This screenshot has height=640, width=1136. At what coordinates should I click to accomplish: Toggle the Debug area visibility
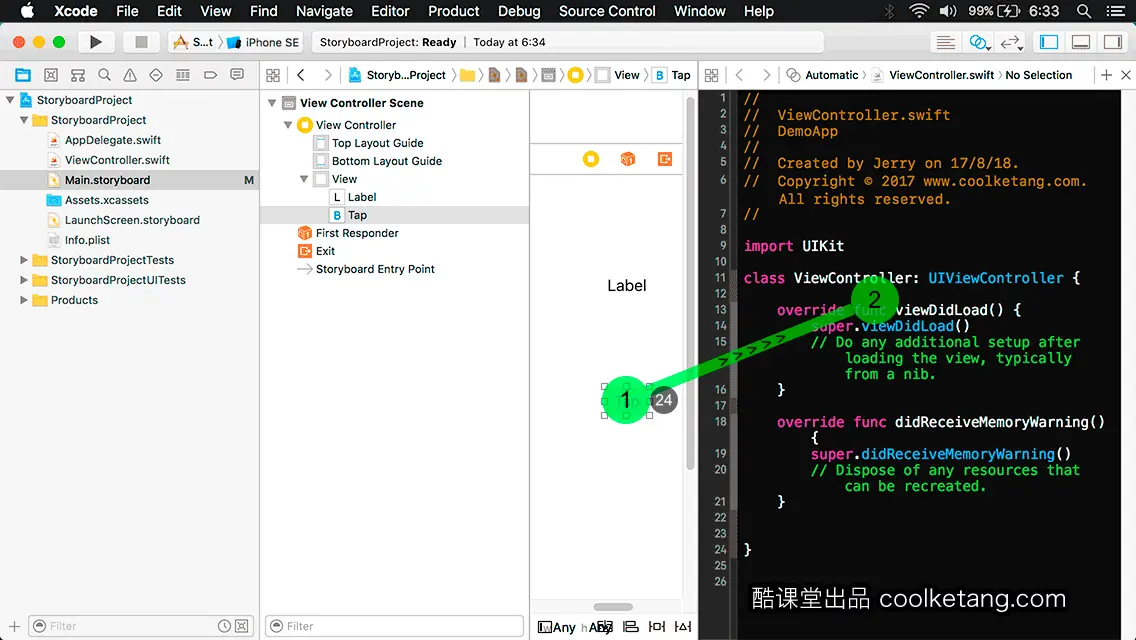1081,42
